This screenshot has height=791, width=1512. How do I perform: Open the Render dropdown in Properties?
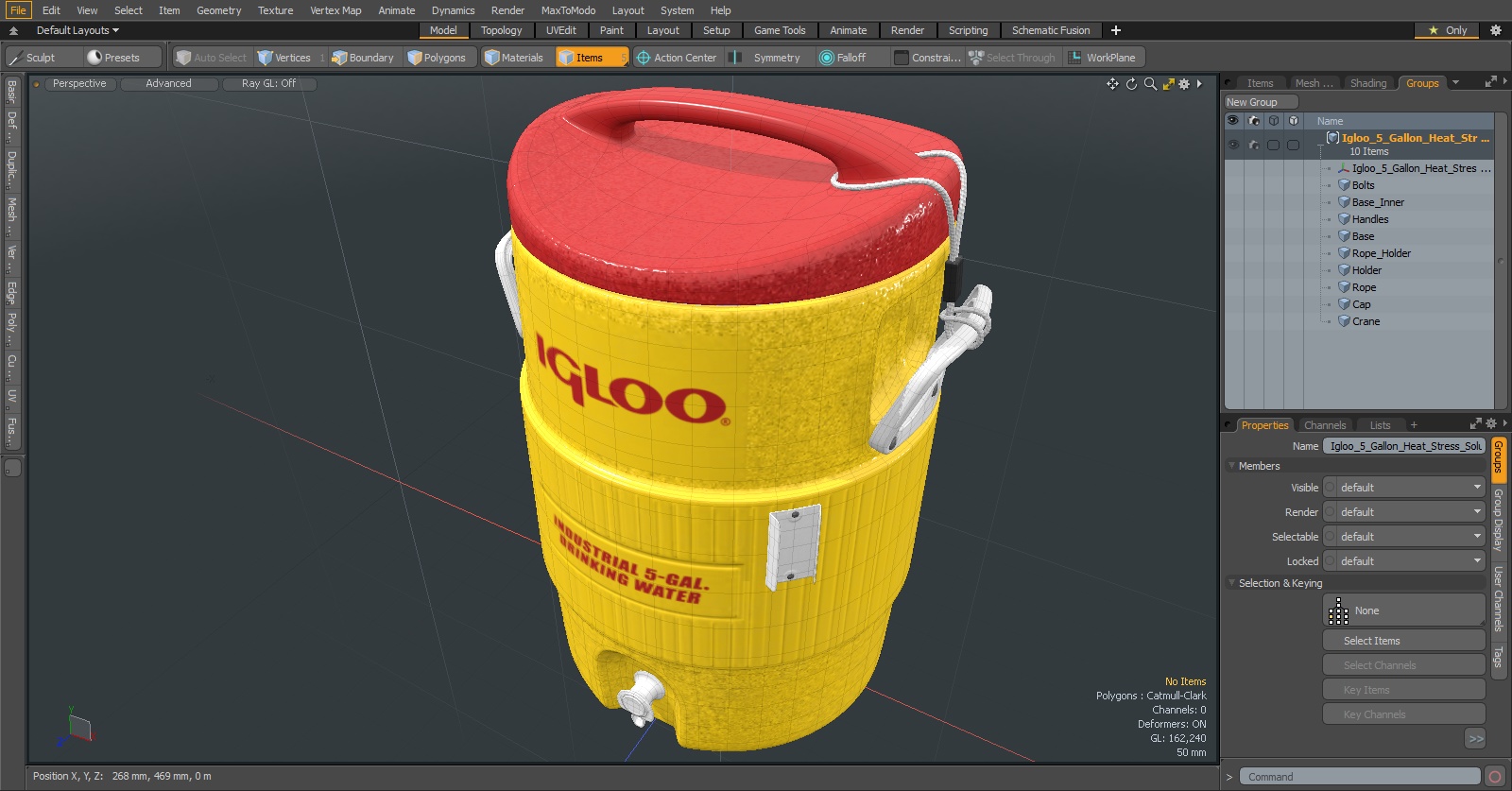tap(1403, 512)
